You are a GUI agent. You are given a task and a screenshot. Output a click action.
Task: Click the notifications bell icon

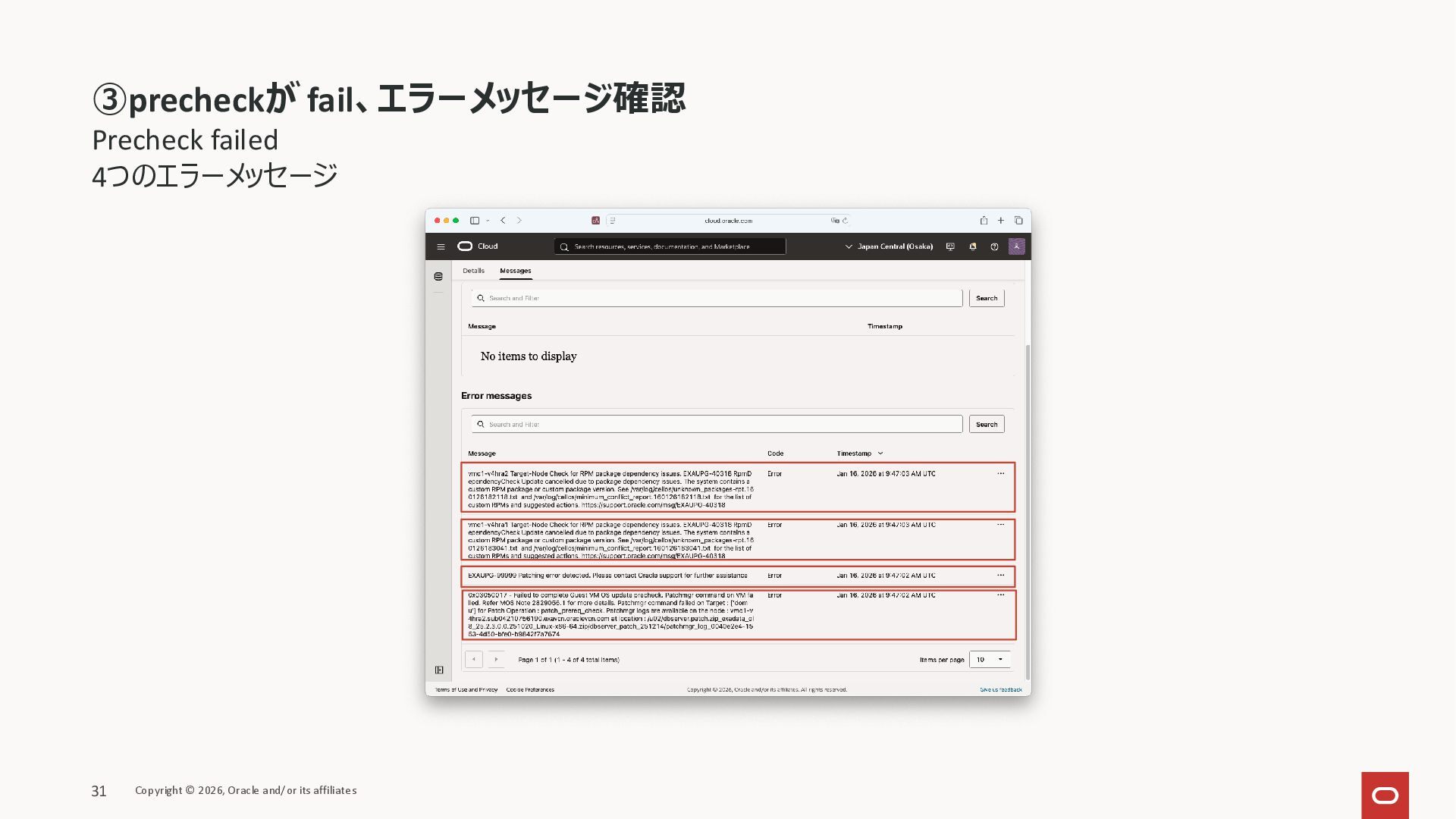(972, 246)
